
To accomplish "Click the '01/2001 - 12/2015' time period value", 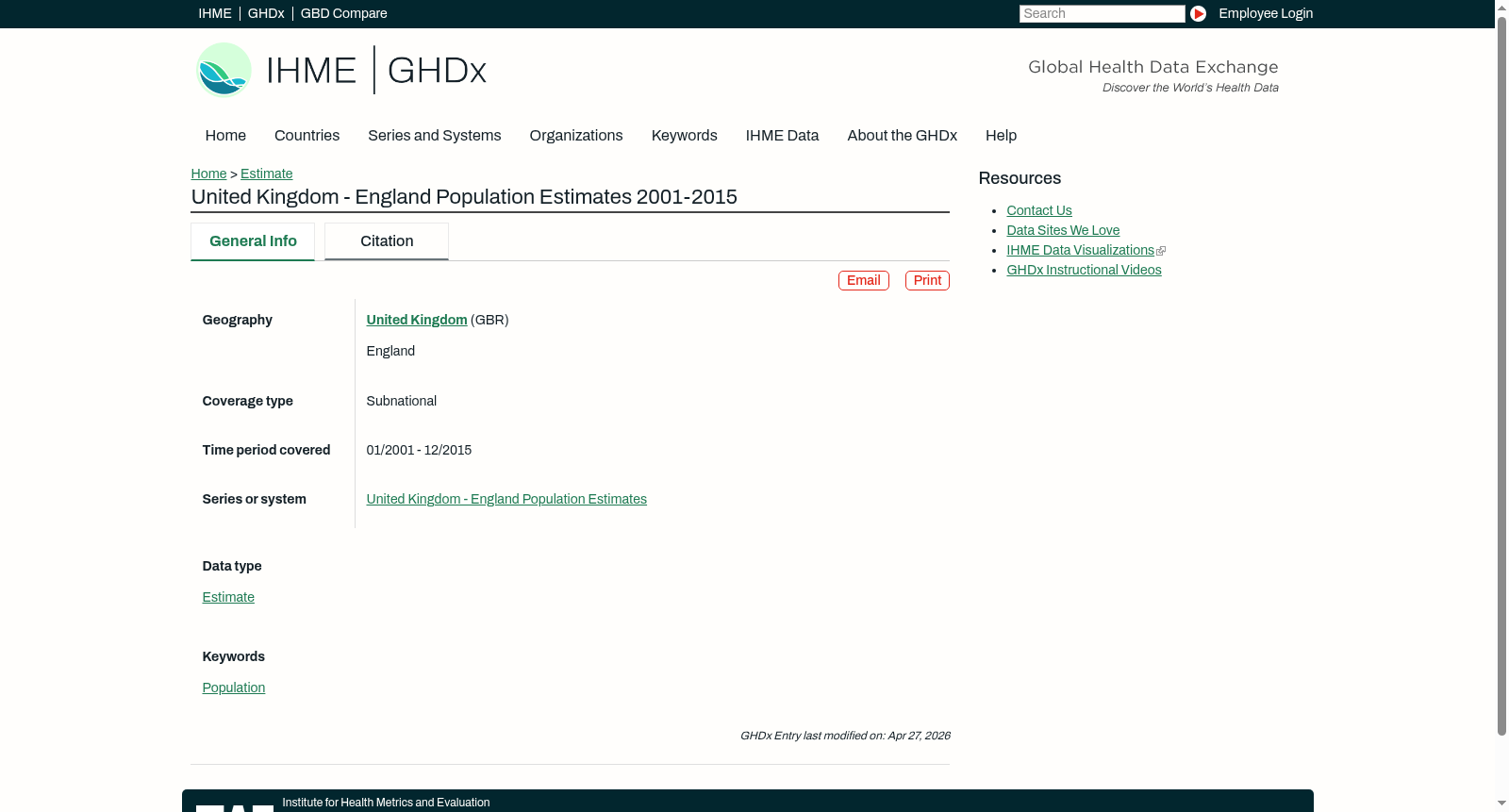I will 419,450.
